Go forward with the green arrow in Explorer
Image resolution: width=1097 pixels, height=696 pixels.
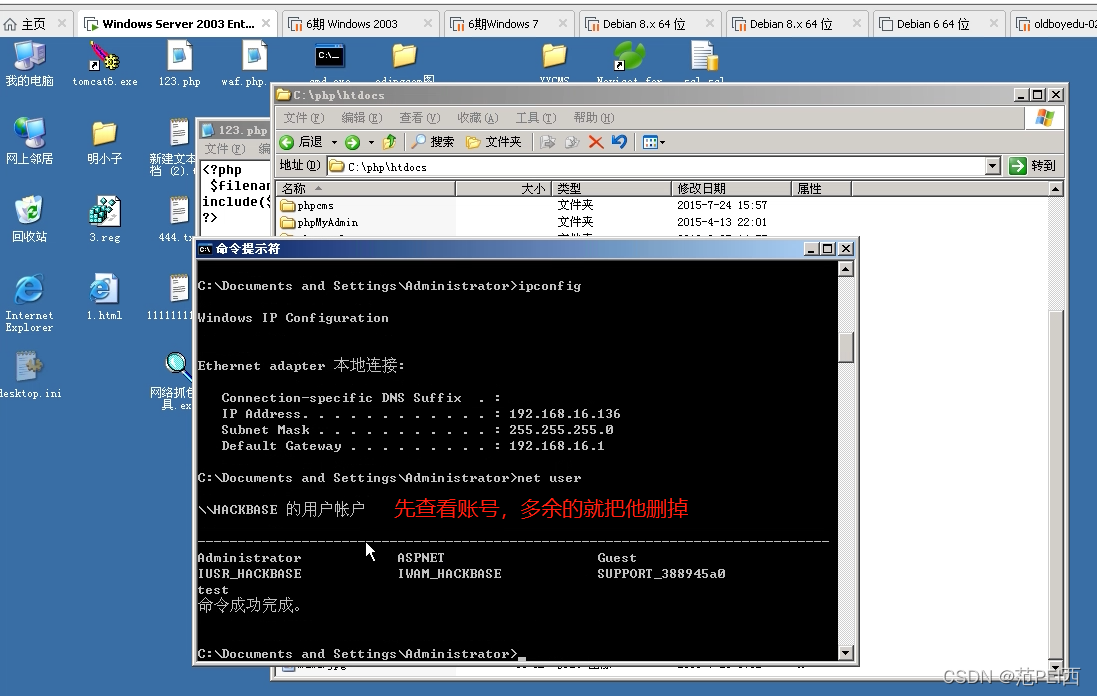(x=353, y=142)
